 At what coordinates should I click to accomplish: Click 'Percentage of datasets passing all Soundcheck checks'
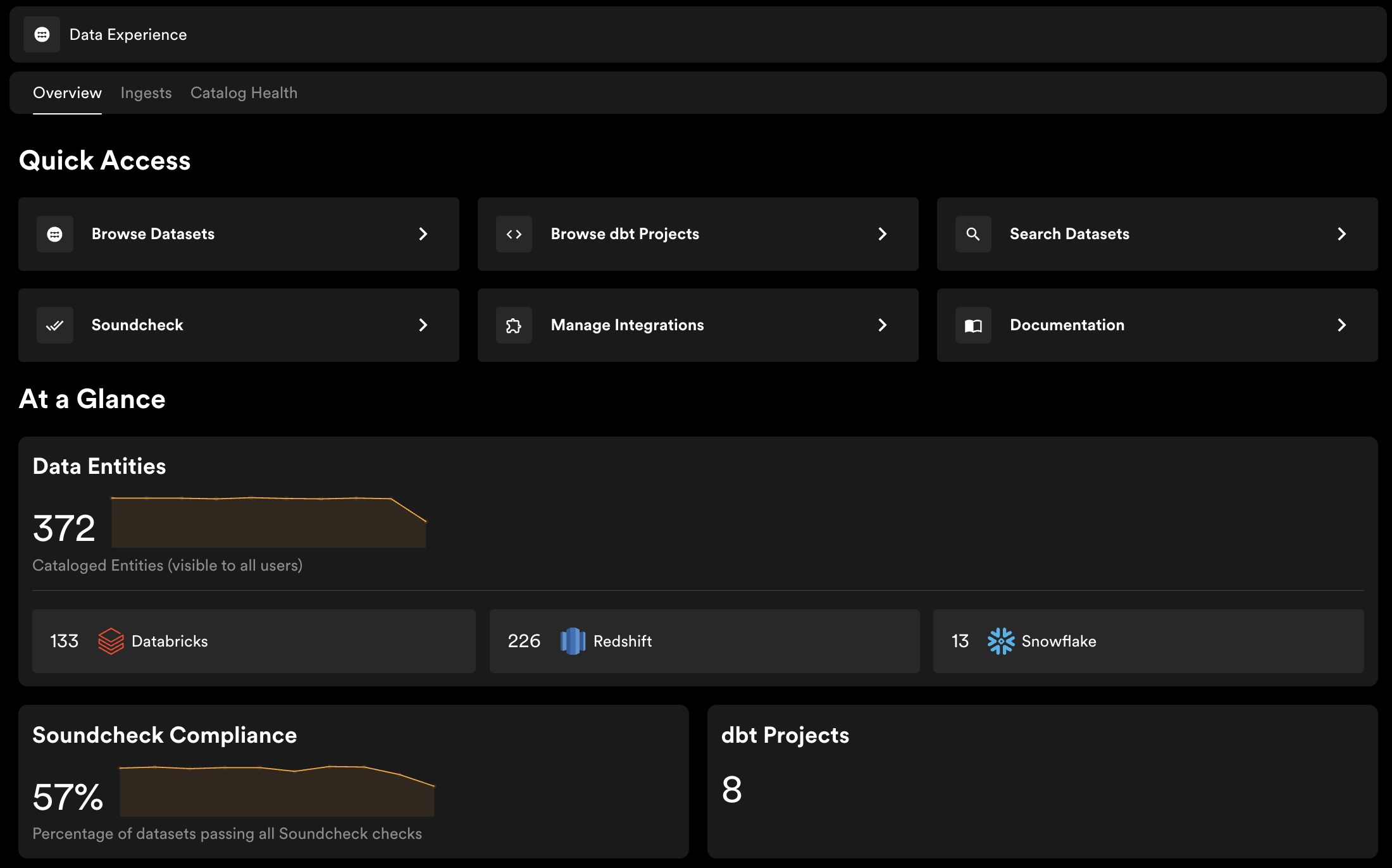coord(227,834)
